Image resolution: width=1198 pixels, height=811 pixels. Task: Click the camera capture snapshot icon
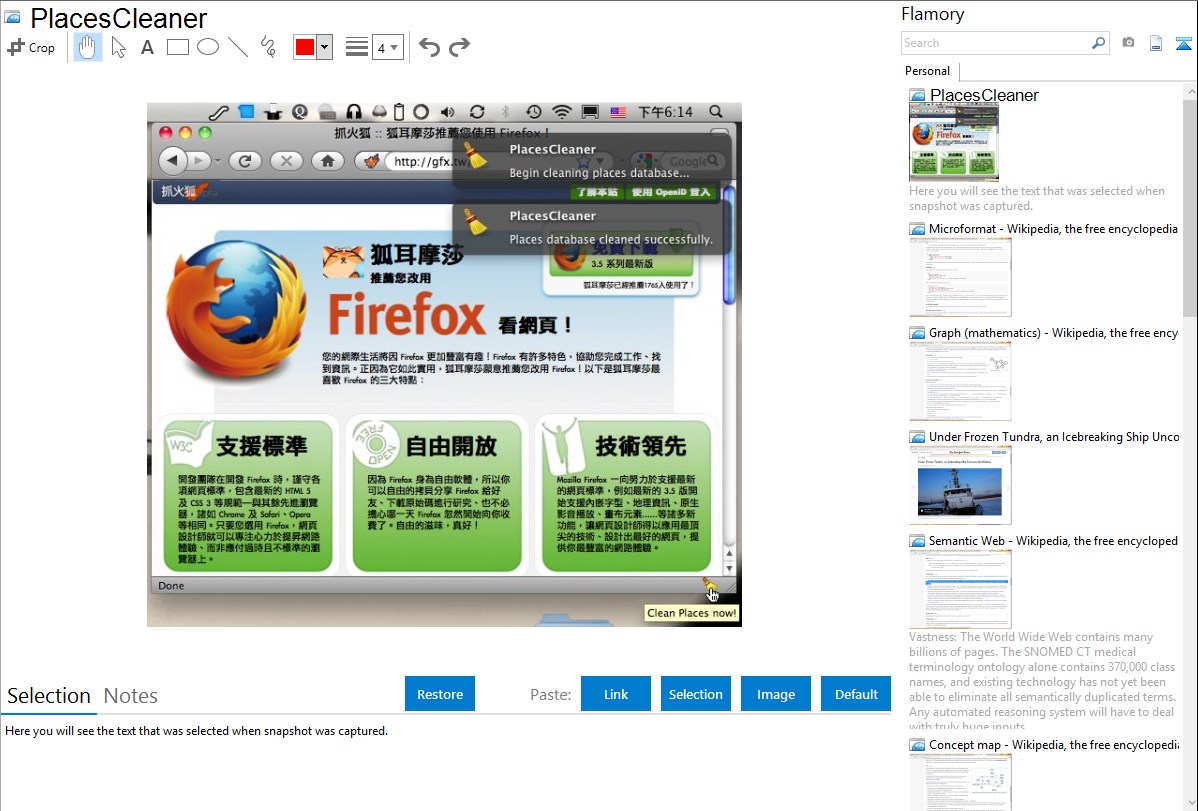(1128, 43)
